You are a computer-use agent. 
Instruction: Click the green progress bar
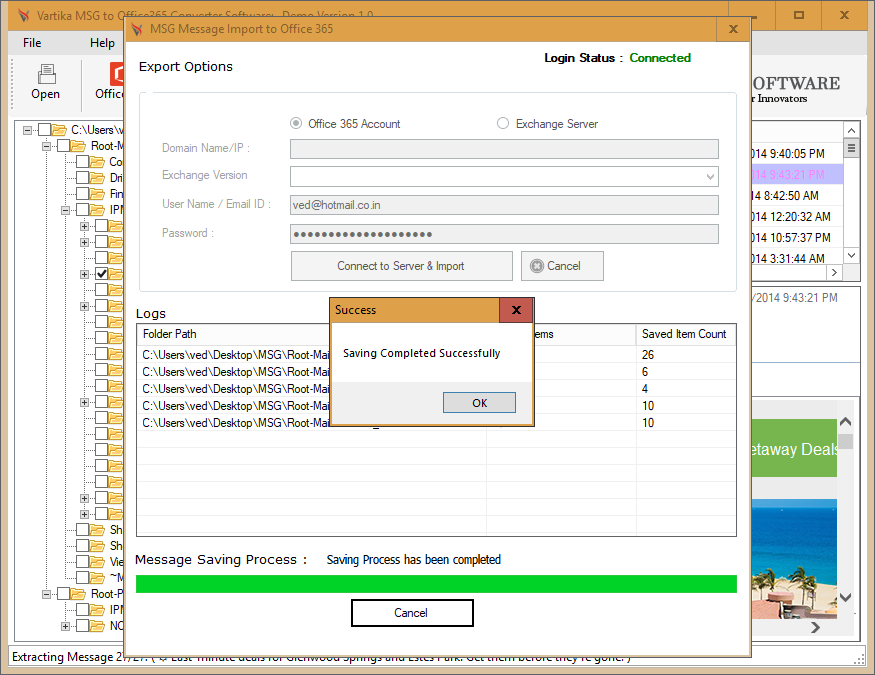436,584
